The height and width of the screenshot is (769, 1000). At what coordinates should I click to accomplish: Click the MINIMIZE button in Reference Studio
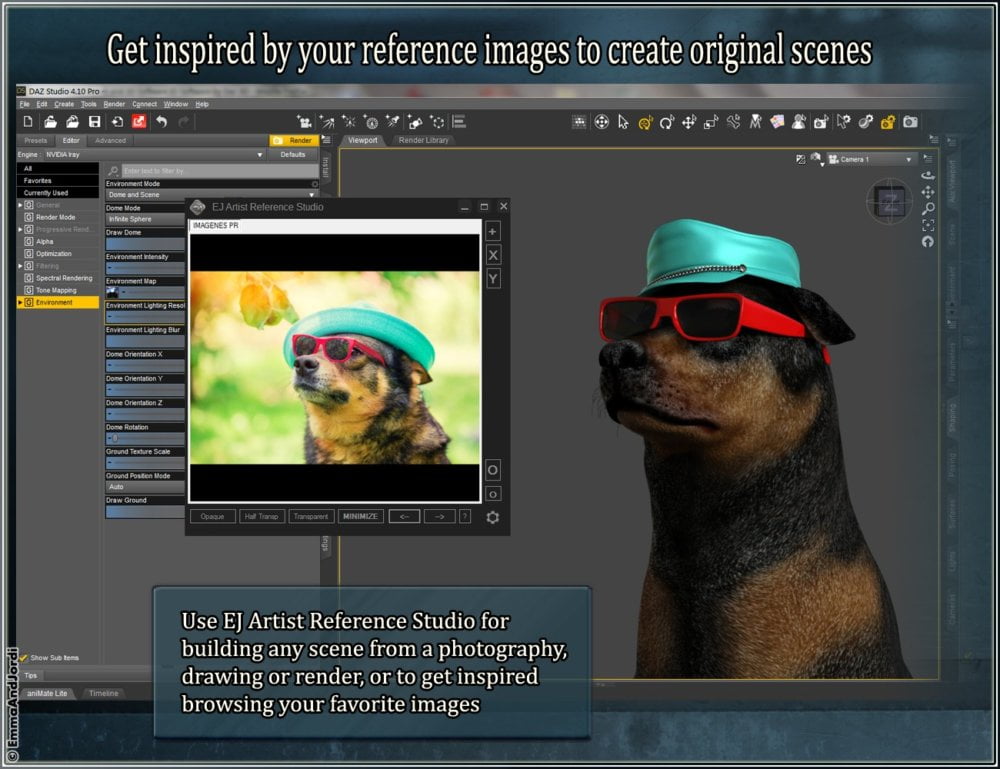tap(360, 516)
